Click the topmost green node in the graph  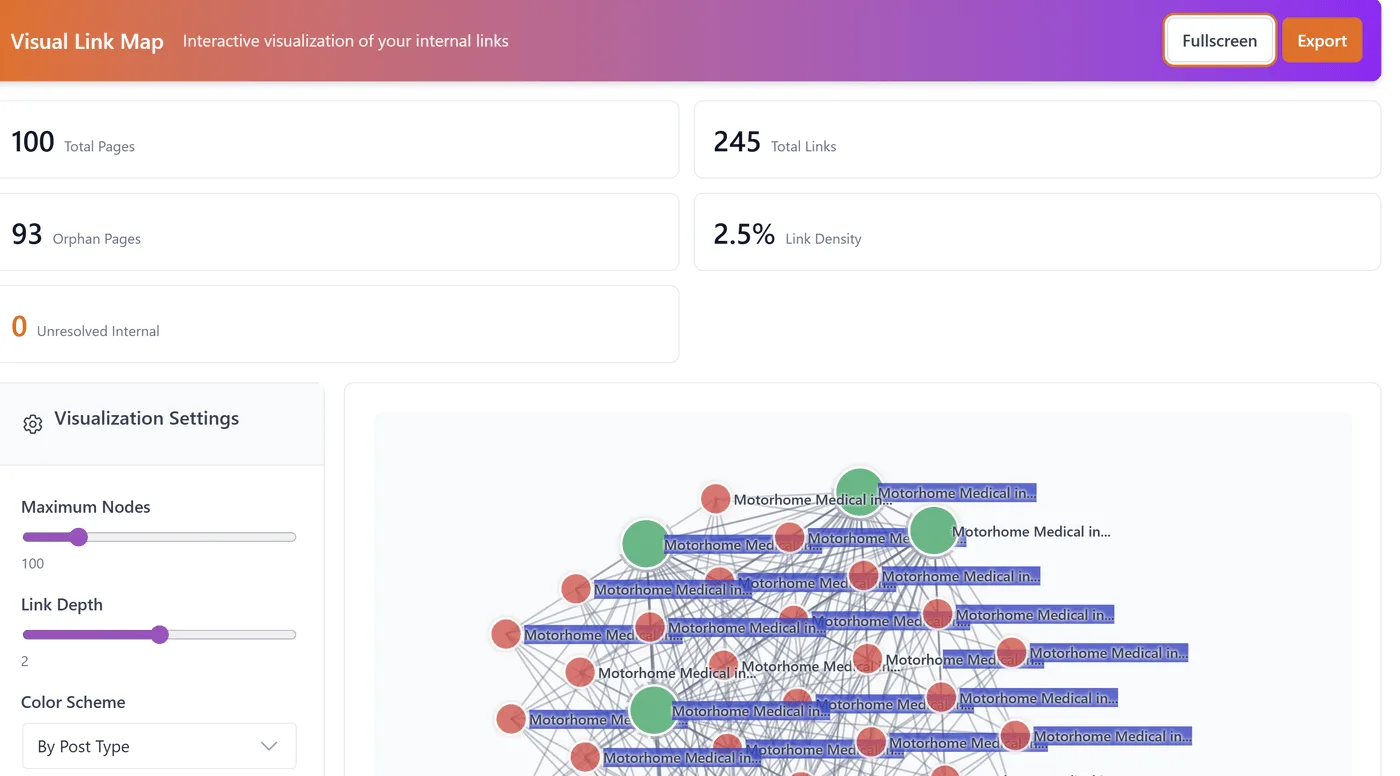858,492
